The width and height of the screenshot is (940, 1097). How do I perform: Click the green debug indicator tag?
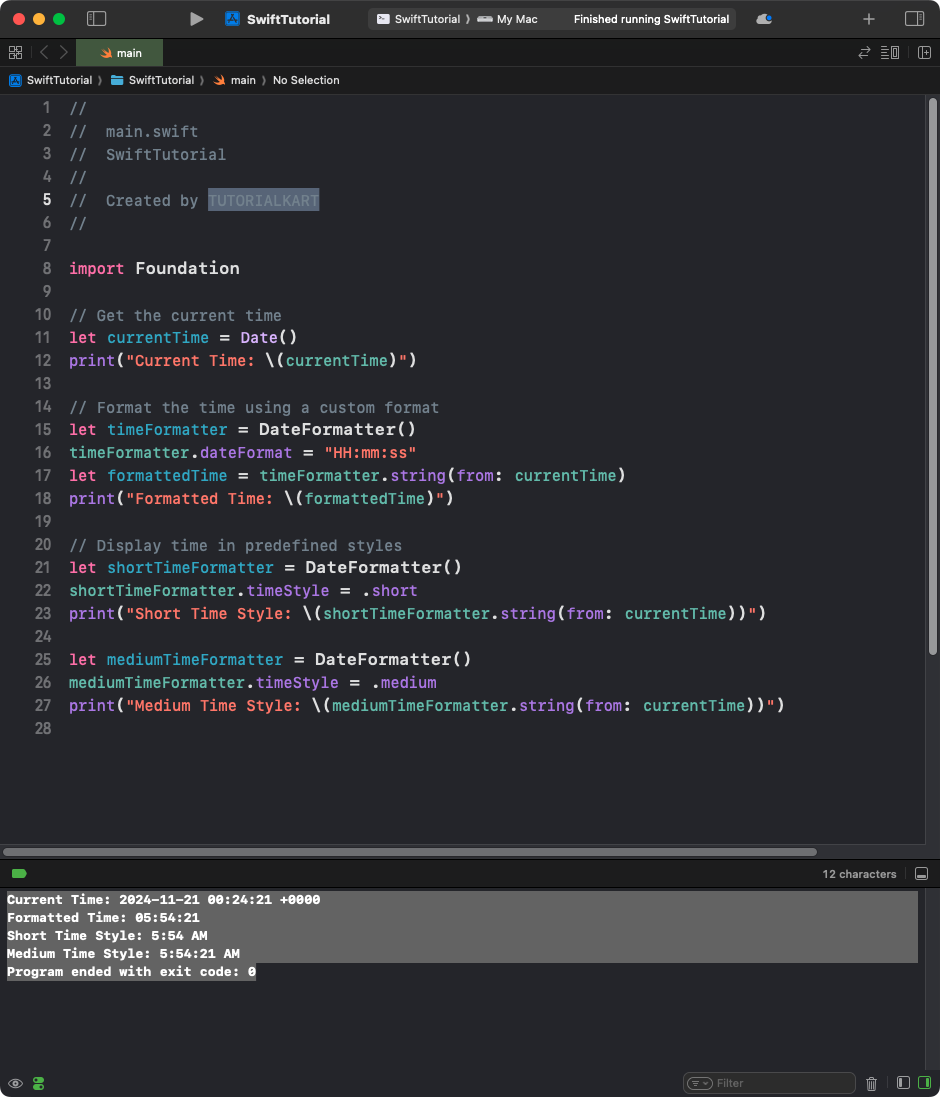(x=20, y=873)
